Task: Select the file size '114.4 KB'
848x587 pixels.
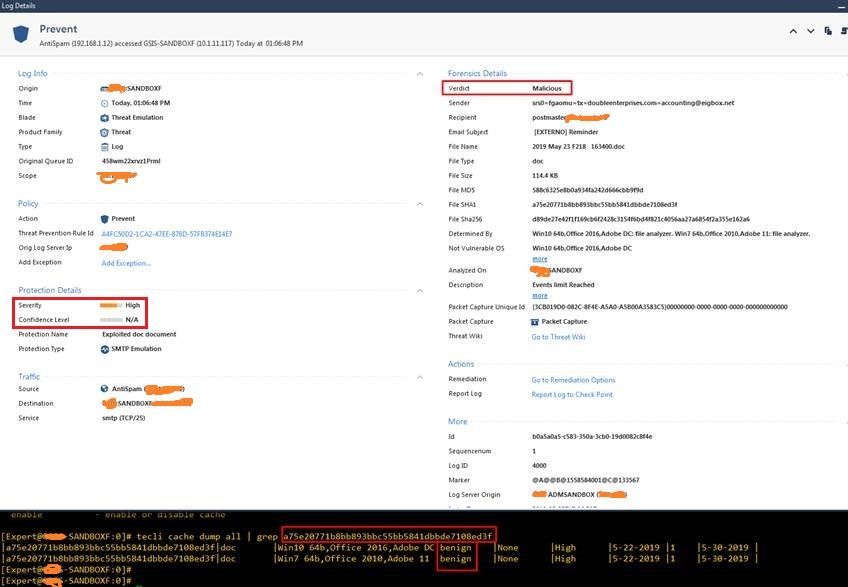Action: 545,176
